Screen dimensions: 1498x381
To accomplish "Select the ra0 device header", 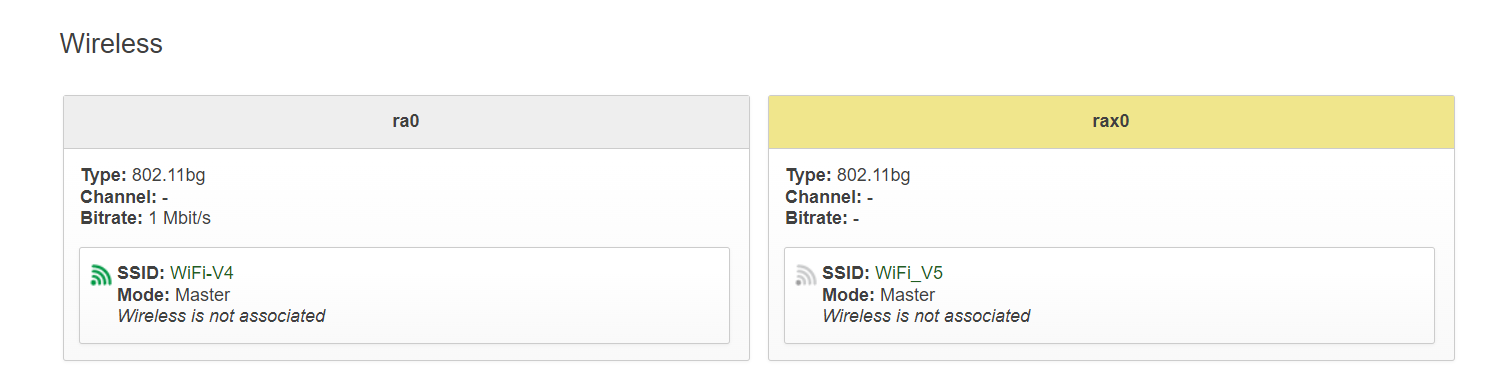I will pos(406,122).
